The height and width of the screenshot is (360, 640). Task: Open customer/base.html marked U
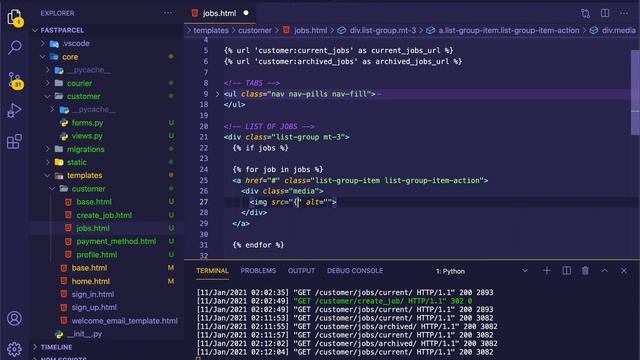pyautogui.click(x=94, y=202)
